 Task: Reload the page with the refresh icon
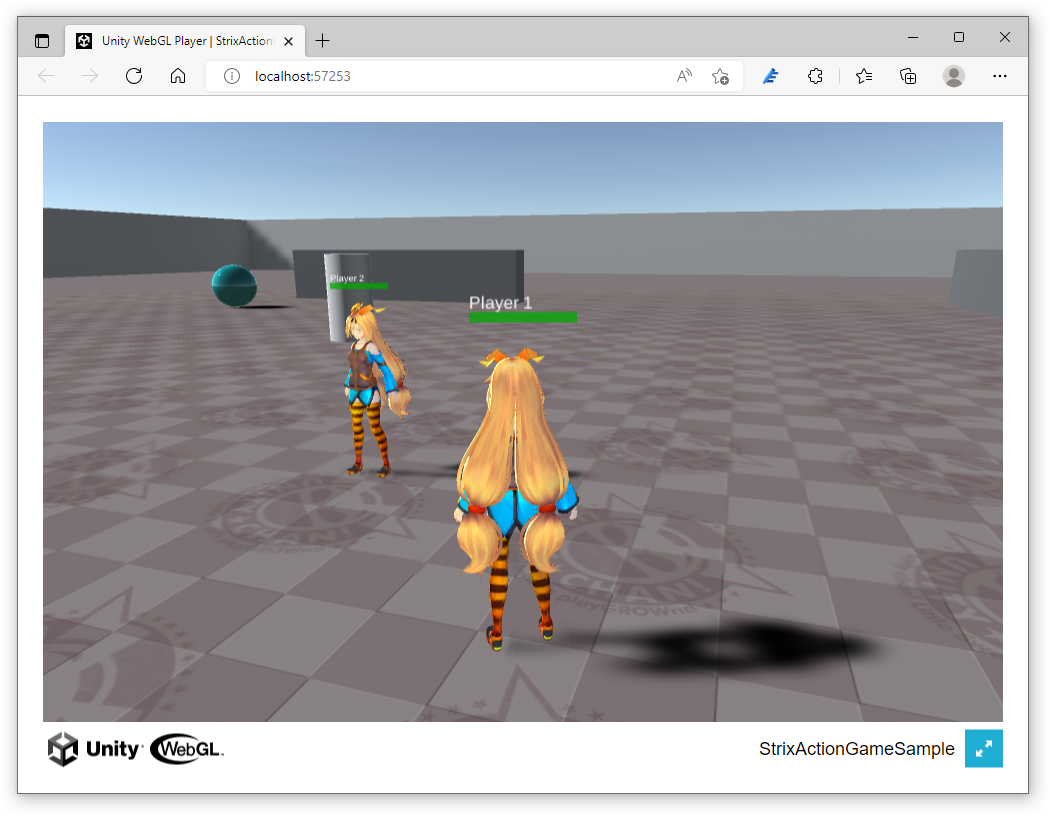tap(134, 76)
